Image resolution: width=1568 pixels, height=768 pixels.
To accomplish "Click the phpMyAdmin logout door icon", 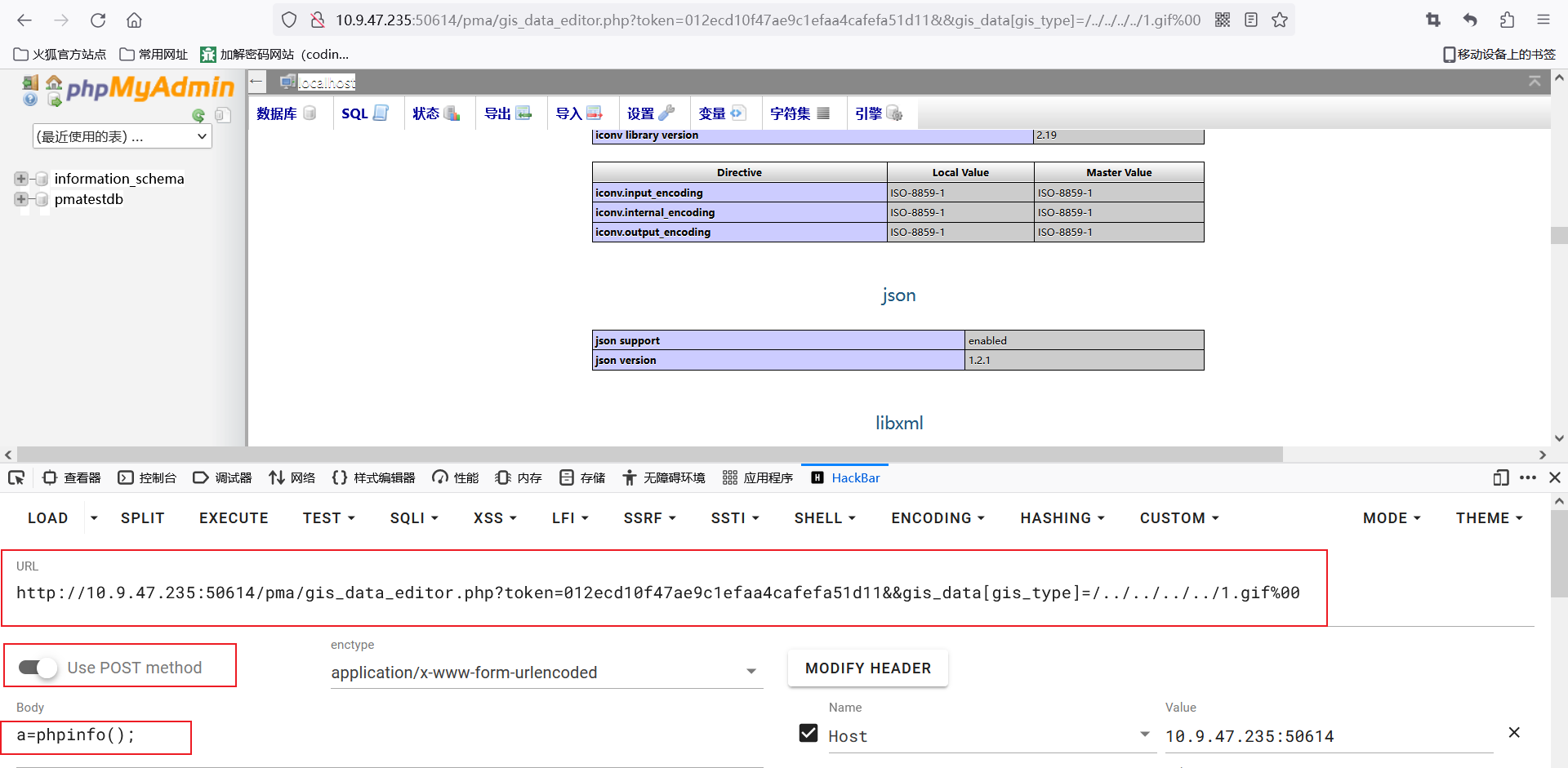I will (30, 82).
